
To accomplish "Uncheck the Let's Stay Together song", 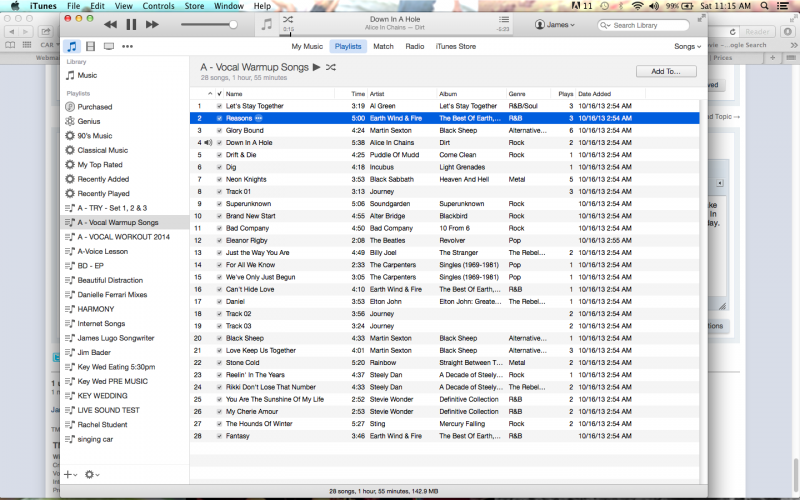I will click(219, 106).
